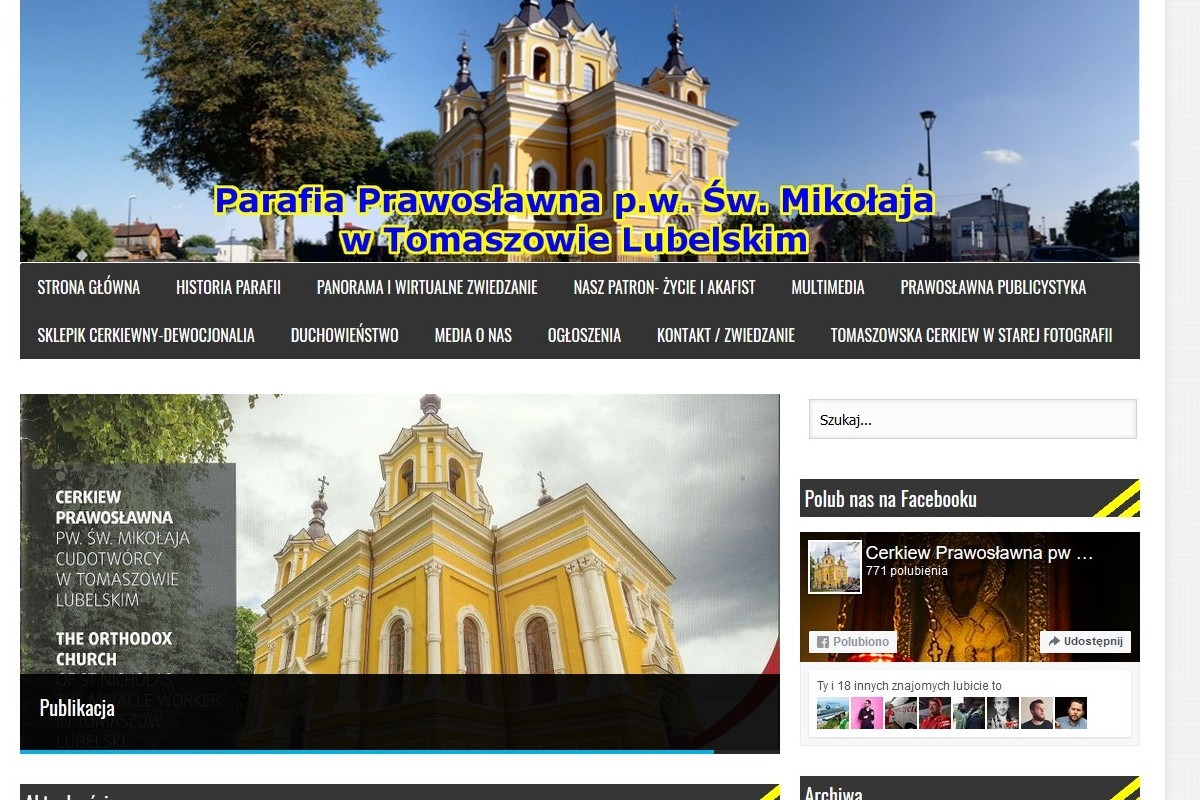This screenshot has height=800, width=1200.
Task: Click the Facebook page profile picture thumbnail
Action: click(834, 567)
